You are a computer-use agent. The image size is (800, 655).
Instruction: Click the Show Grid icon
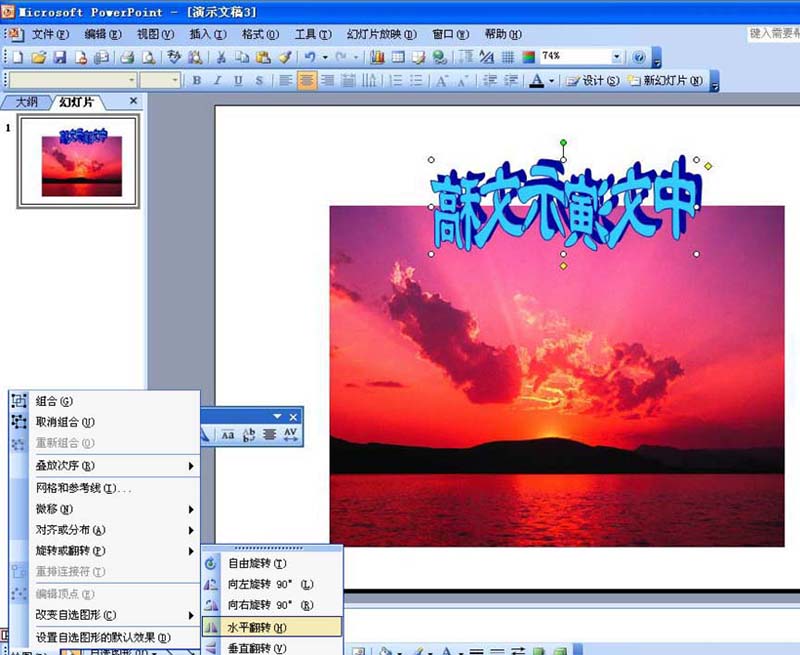pos(508,57)
